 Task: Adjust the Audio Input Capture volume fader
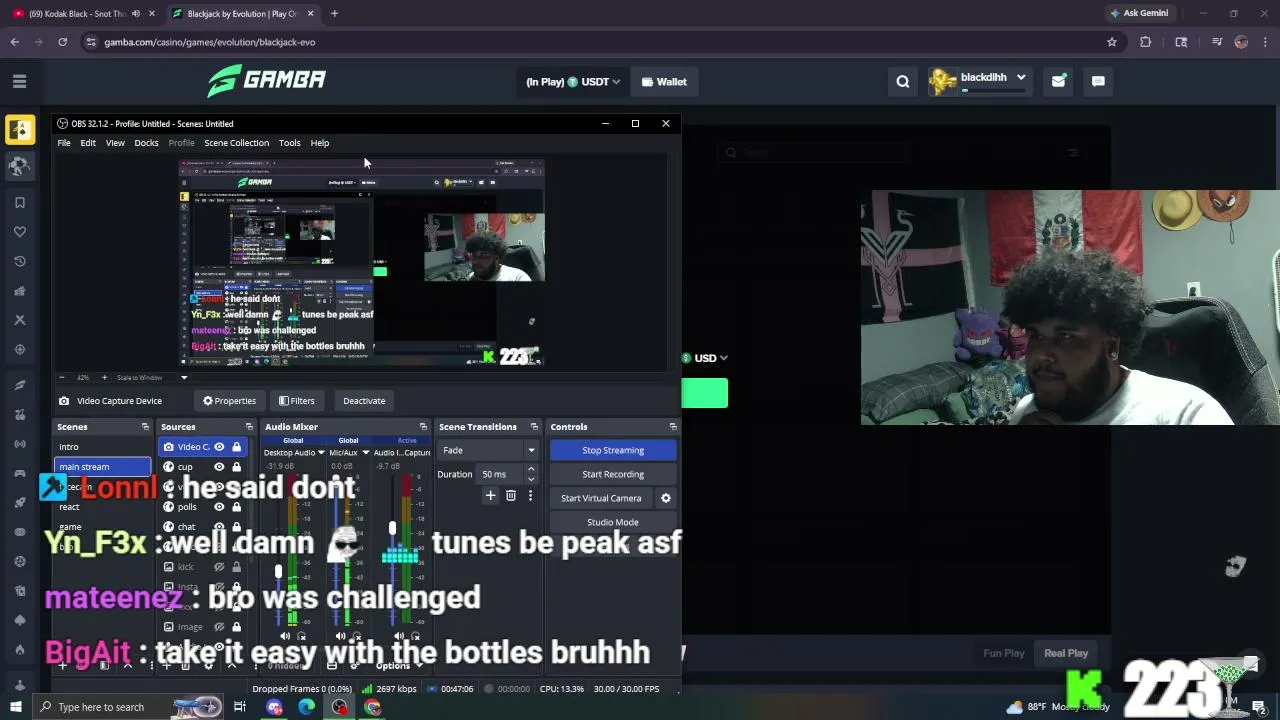[x=392, y=528]
